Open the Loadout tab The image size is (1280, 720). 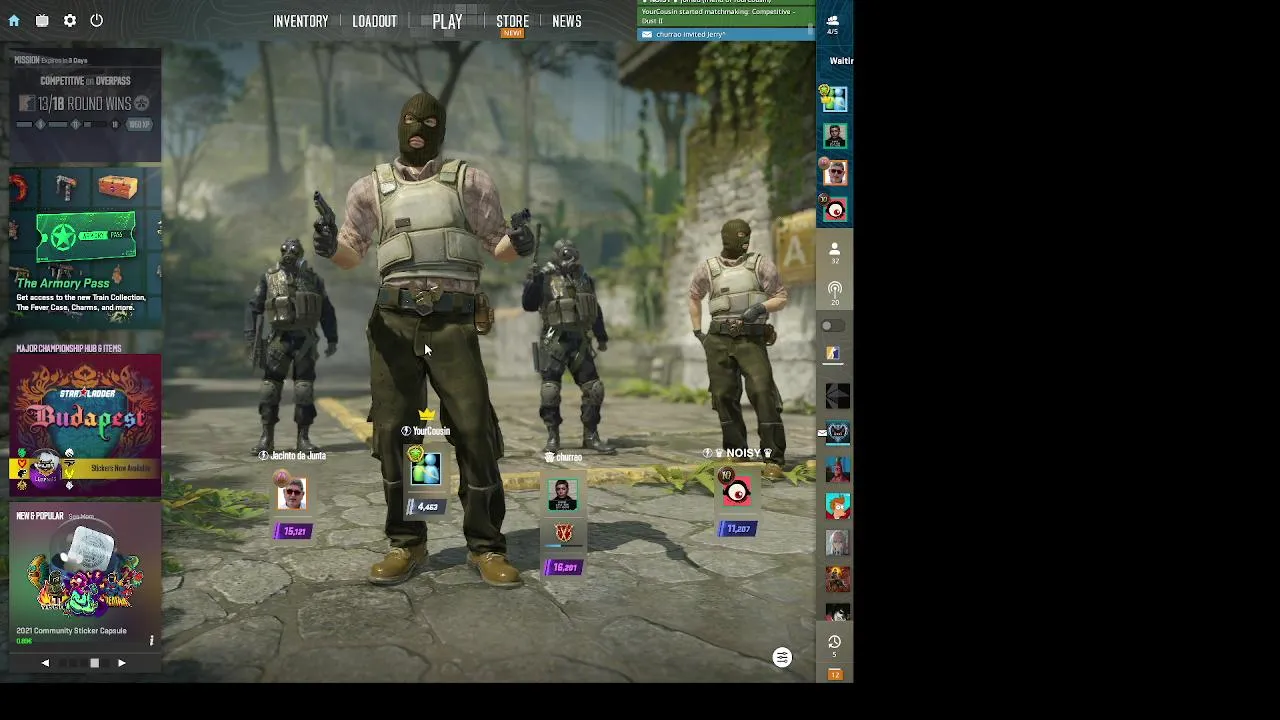(x=375, y=21)
